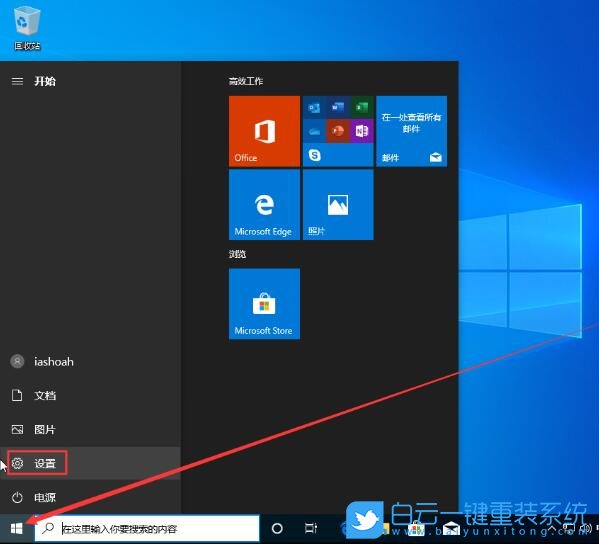
Task: Click the Skype icon in Office folder tile
Action: click(314, 155)
